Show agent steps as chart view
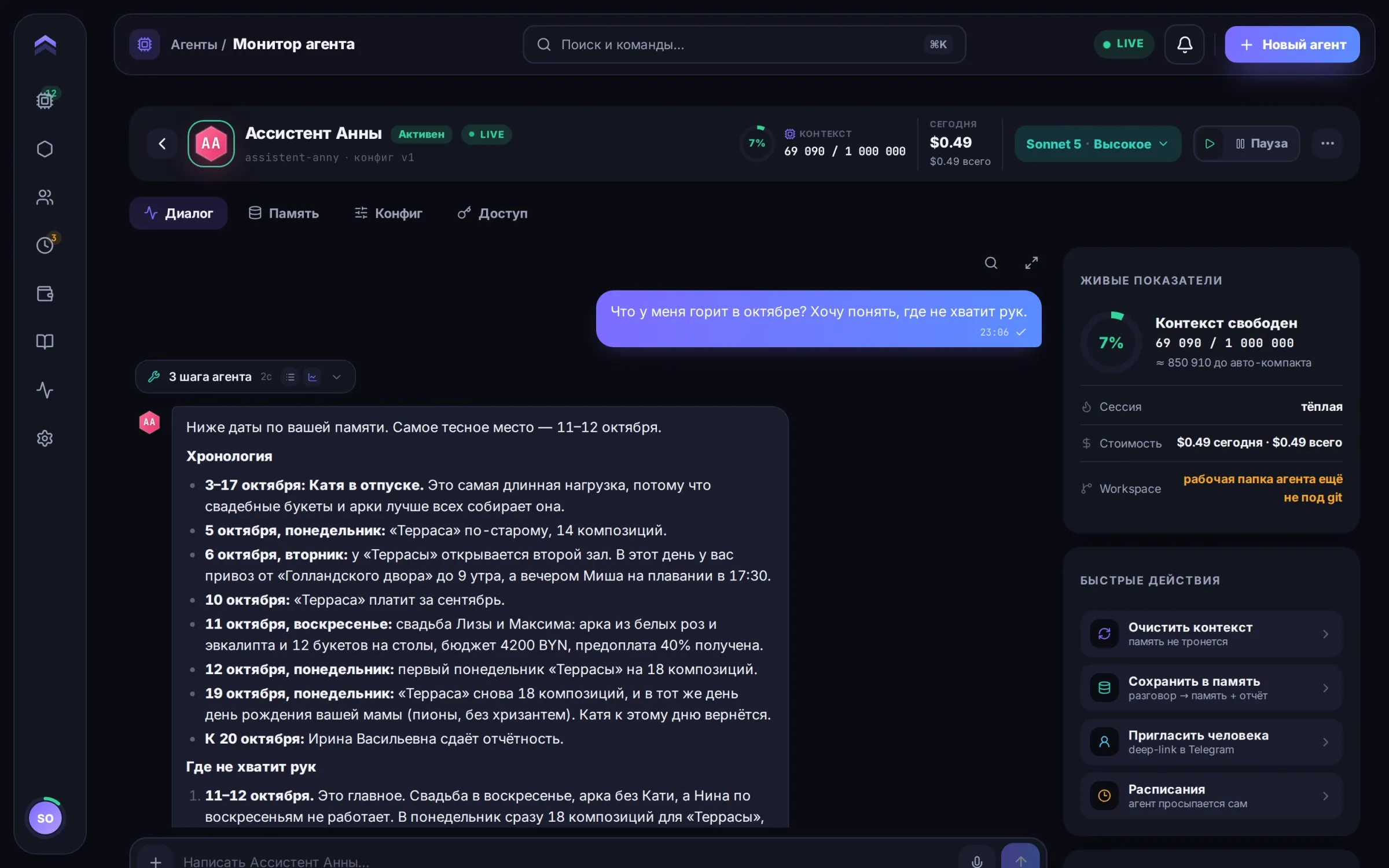 (313, 377)
